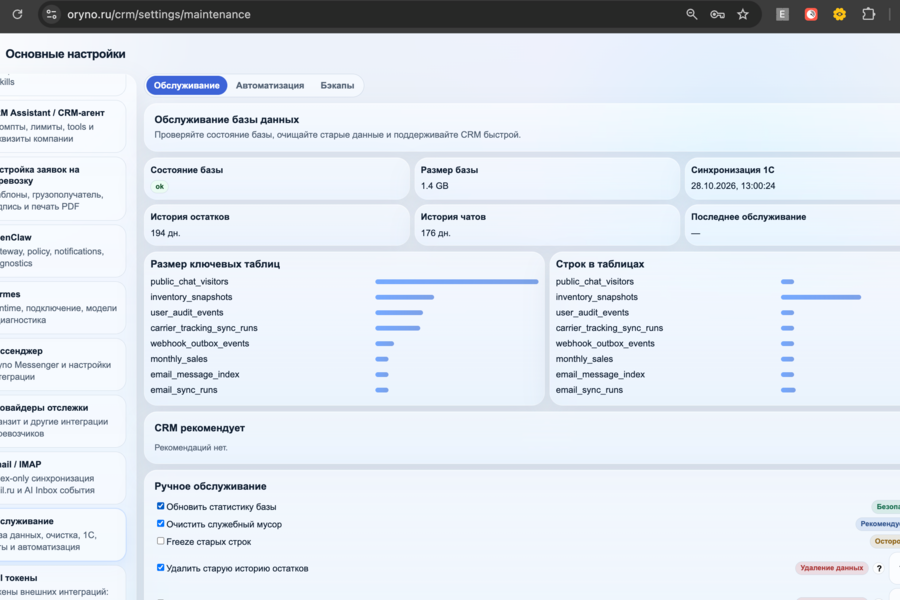Screen dimensions: 900x600
Task: Click the CRM рекомендует section heading
Action: pos(199,428)
